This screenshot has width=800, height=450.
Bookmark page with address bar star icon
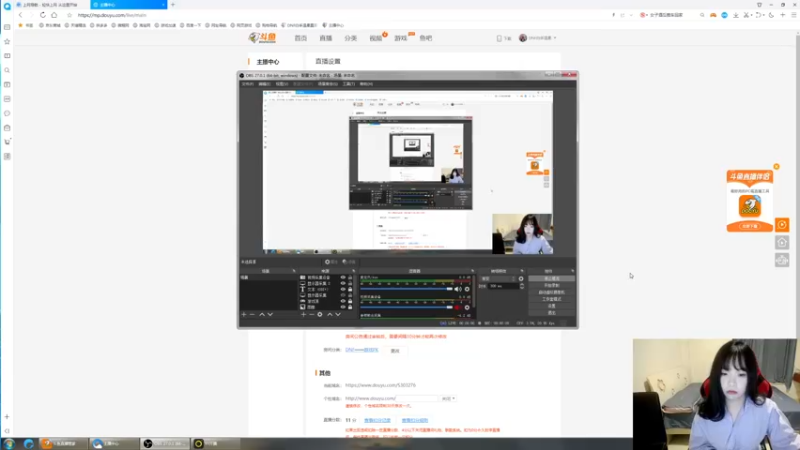[x=69, y=15]
